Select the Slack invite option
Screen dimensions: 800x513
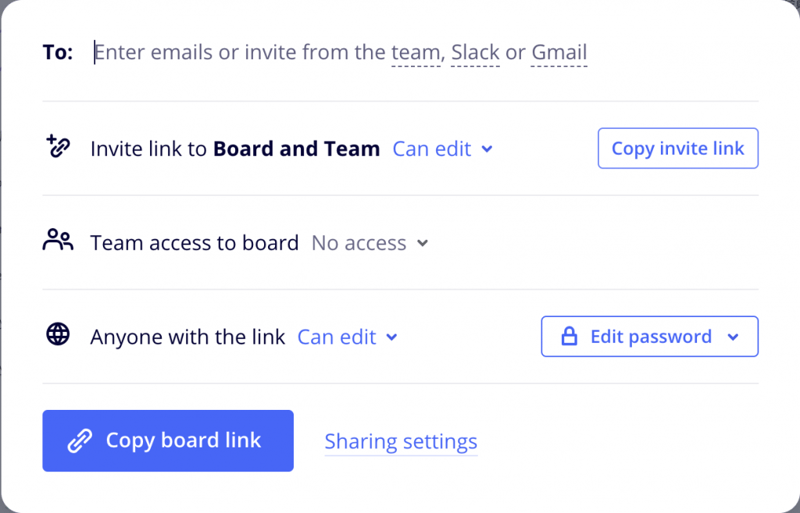(x=475, y=52)
